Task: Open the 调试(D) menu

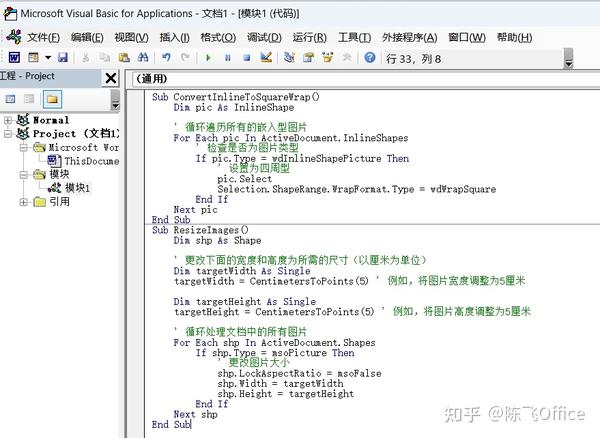Action: [x=264, y=37]
